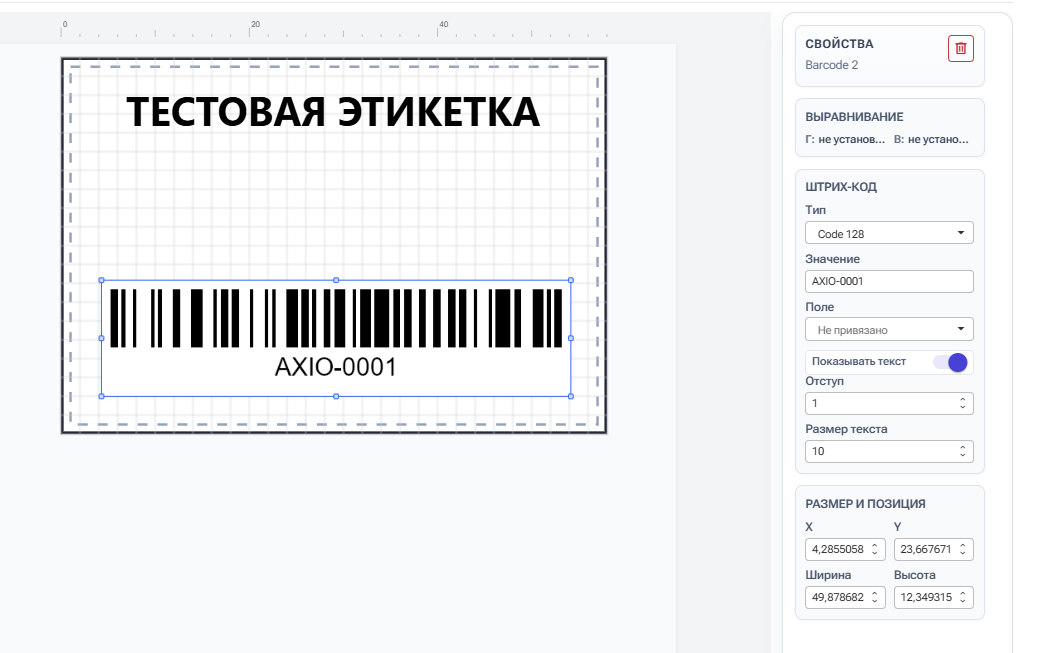Click the bottom-left resize handle of barcode

click(x=102, y=396)
